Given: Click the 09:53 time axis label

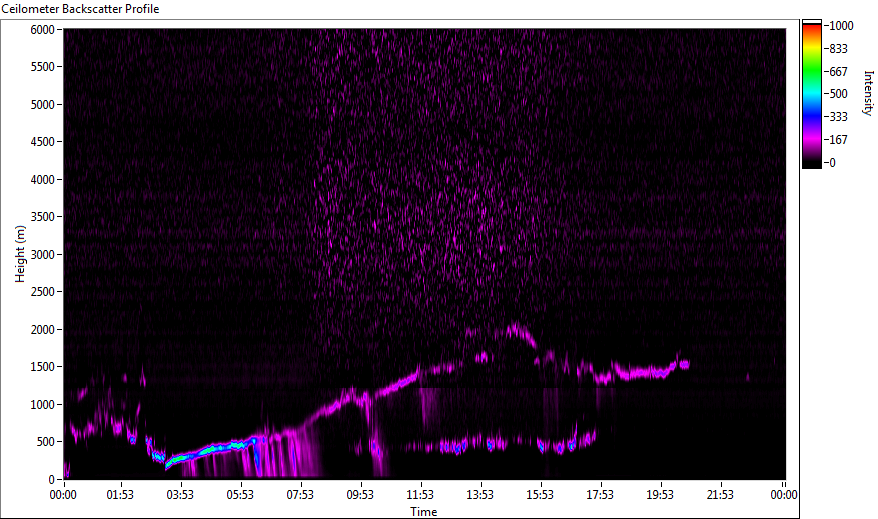Looking at the screenshot, I should click(360, 494).
